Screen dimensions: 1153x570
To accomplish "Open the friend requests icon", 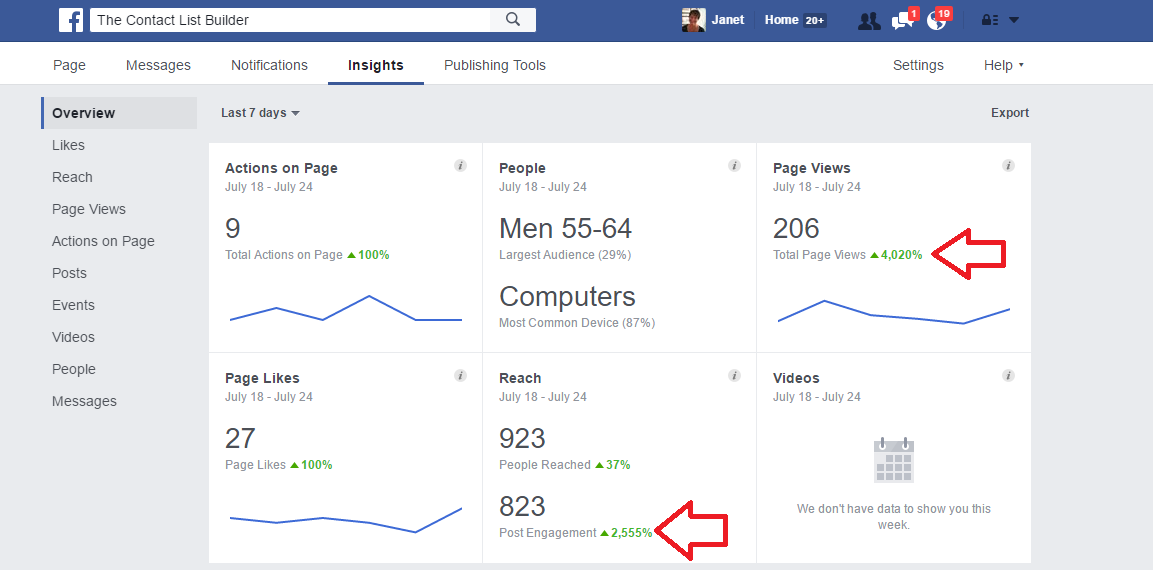I will (x=869, y=20).
